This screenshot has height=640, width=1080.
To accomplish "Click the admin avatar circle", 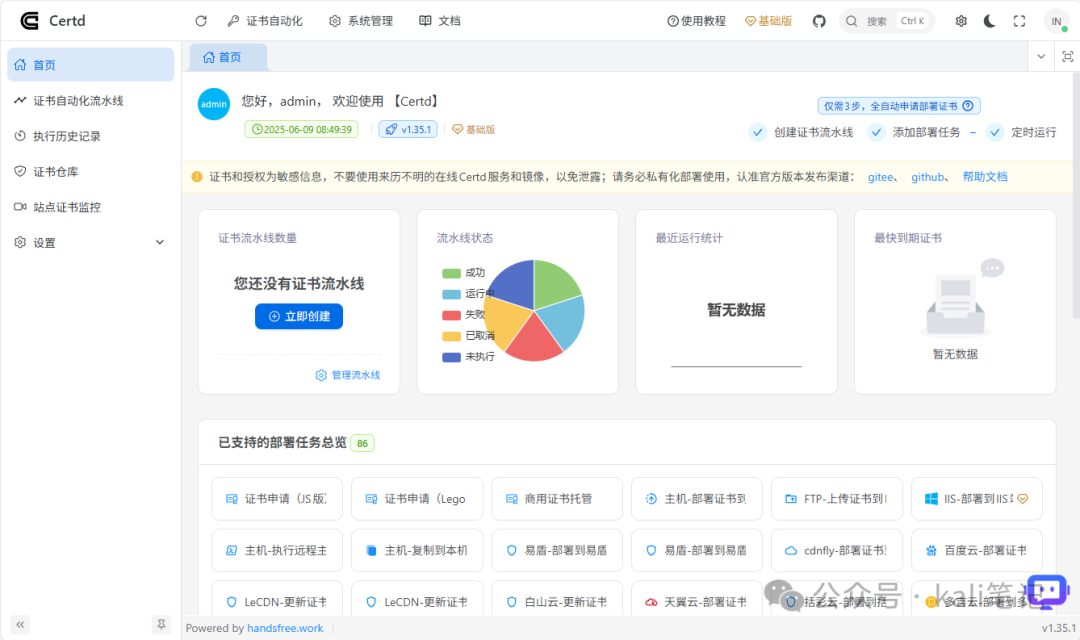I will (214, 104).
